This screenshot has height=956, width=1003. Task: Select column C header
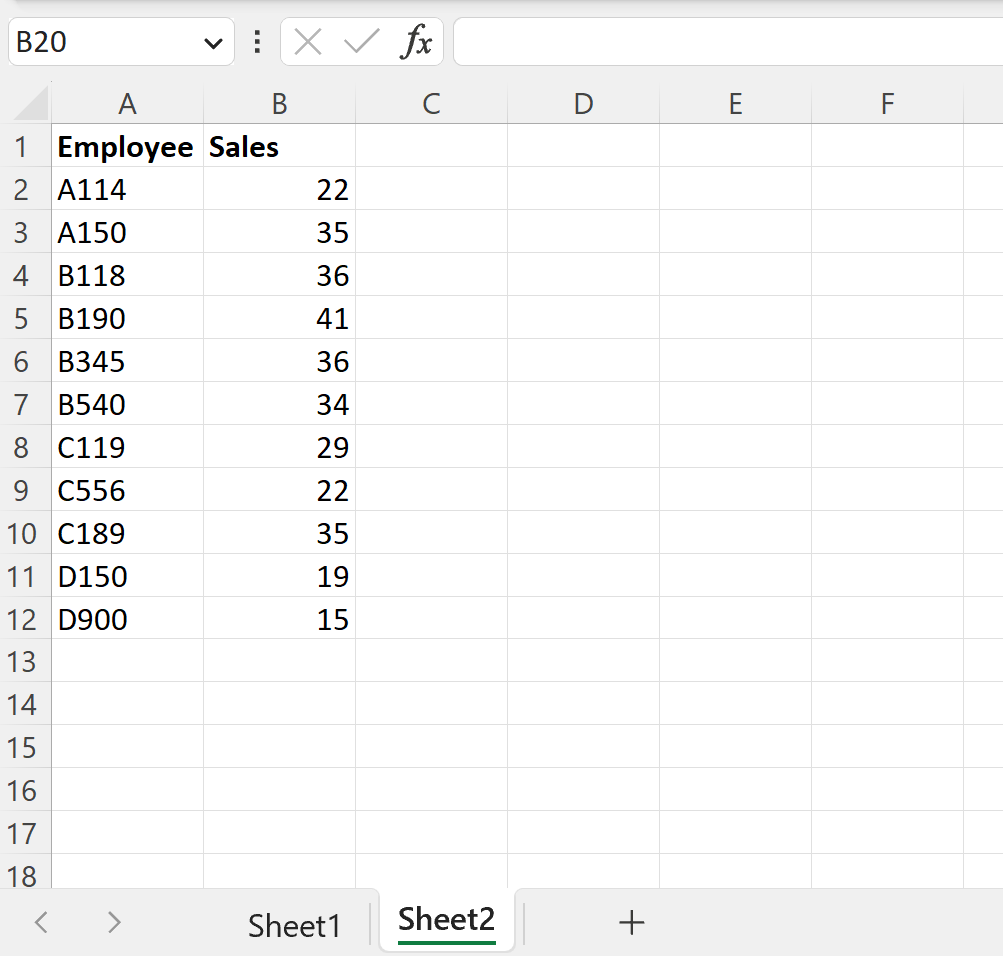pyautogui.click(x=431, y=103)
